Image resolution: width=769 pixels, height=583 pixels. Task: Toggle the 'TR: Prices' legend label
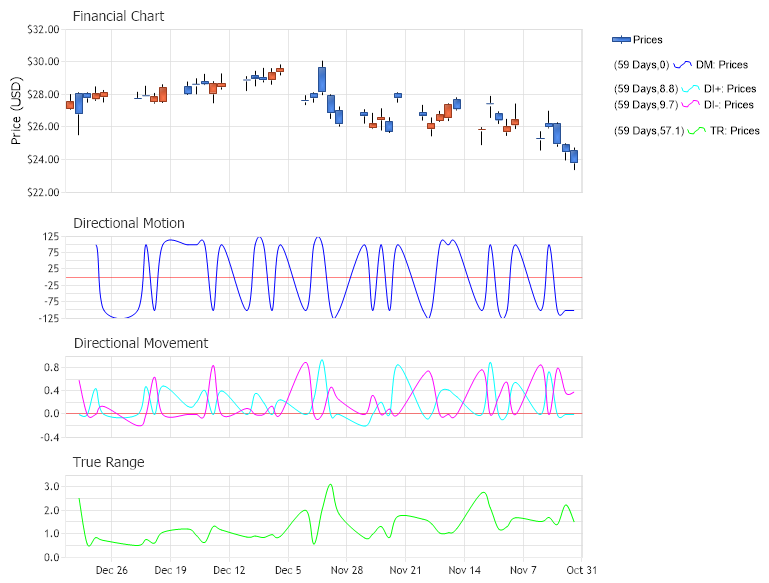(x=734, y=131)
